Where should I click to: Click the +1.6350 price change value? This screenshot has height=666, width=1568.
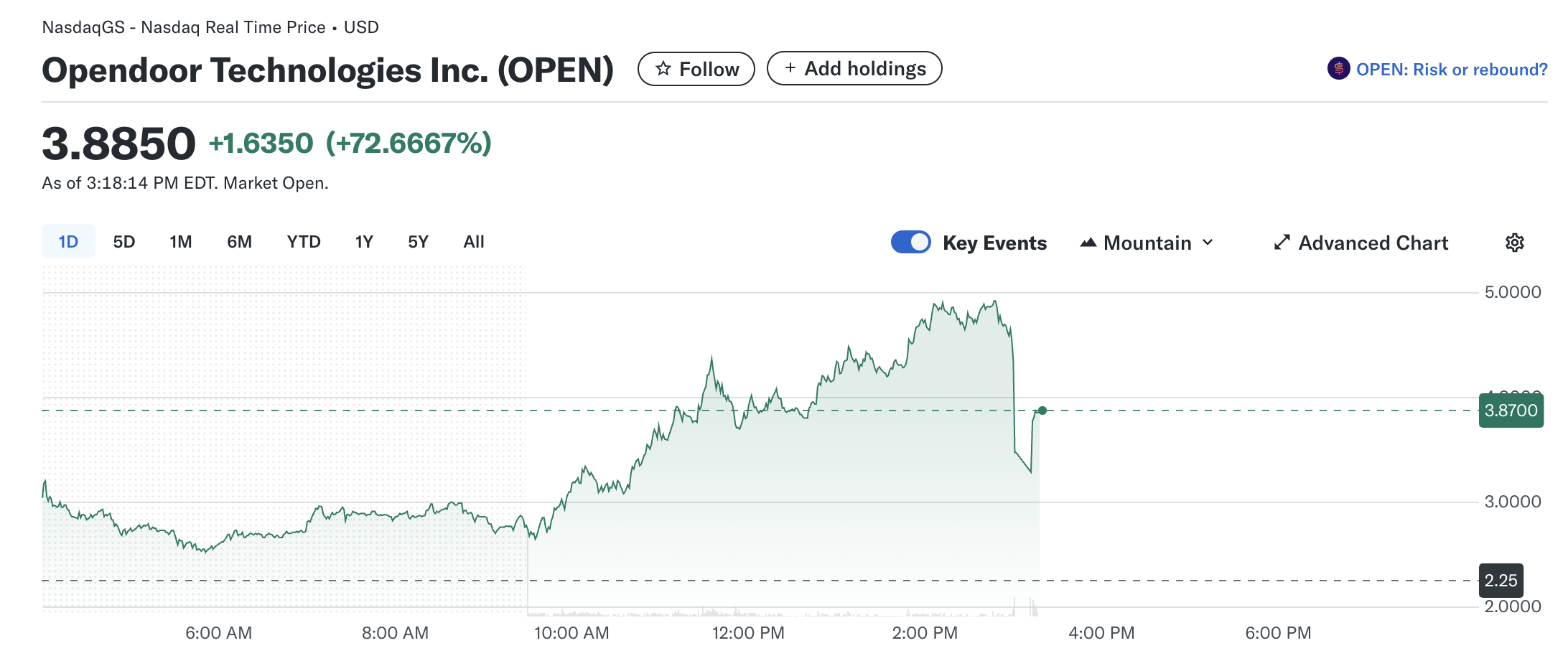[261, 144]
